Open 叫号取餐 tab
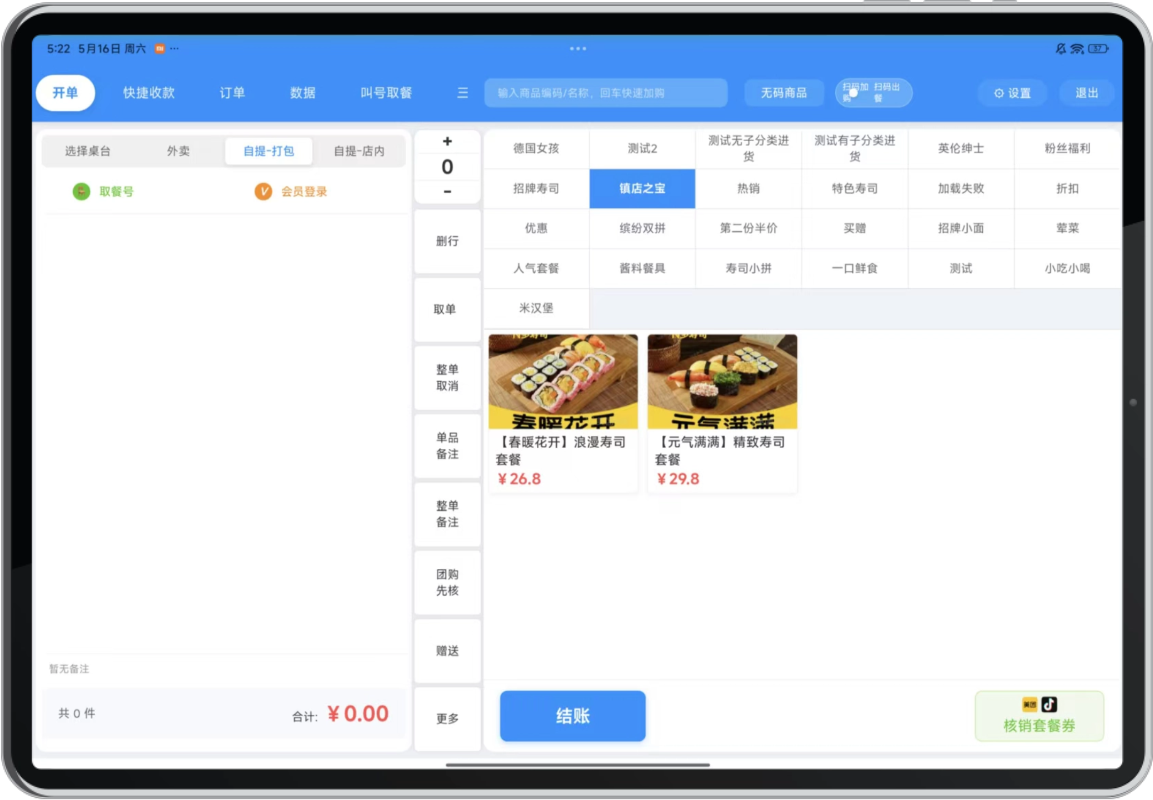Image resolution: width=1153 pixels, height=800 pixels. (x=386, y=93)
